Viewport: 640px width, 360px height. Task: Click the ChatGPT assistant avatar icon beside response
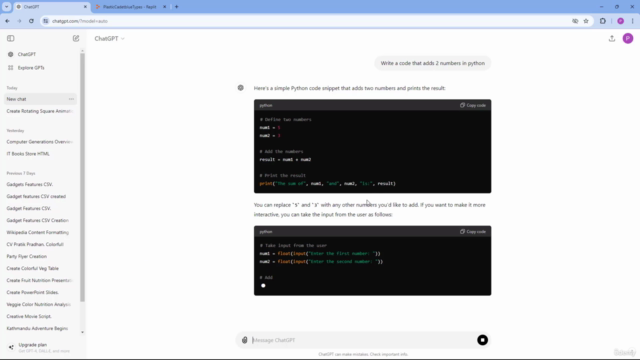[x=240, y=88]
